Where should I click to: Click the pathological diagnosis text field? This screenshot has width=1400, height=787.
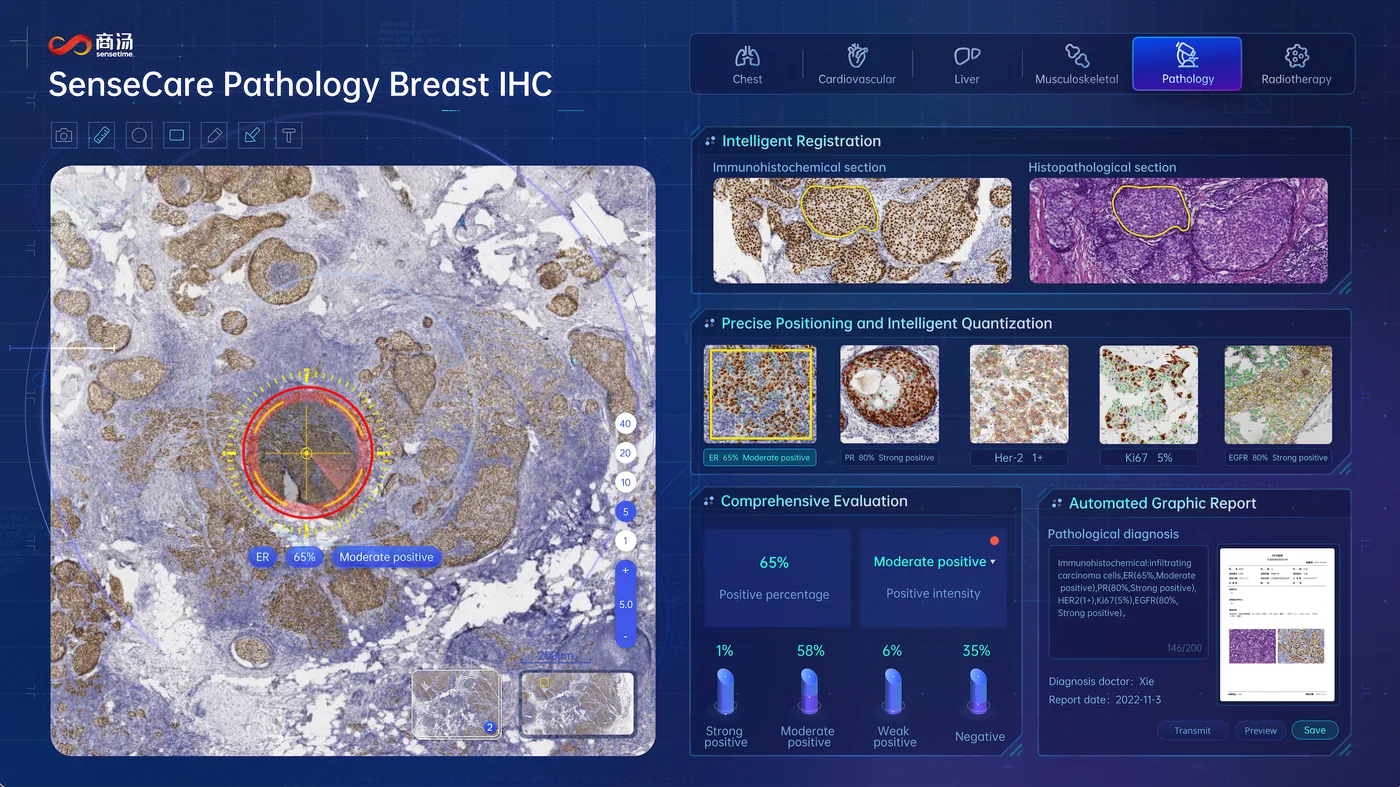click(x=1128, y=602)
